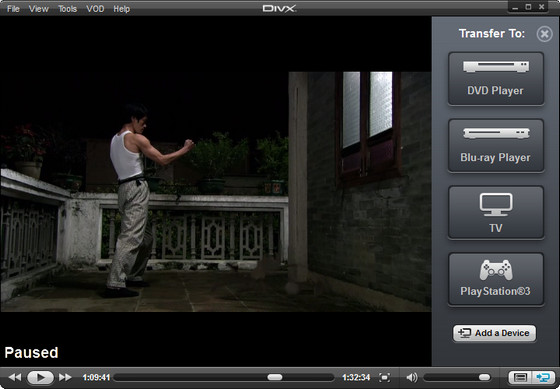Open the Tools menu
This screenshot has width=560, height=389.
(x=68, y=9)
